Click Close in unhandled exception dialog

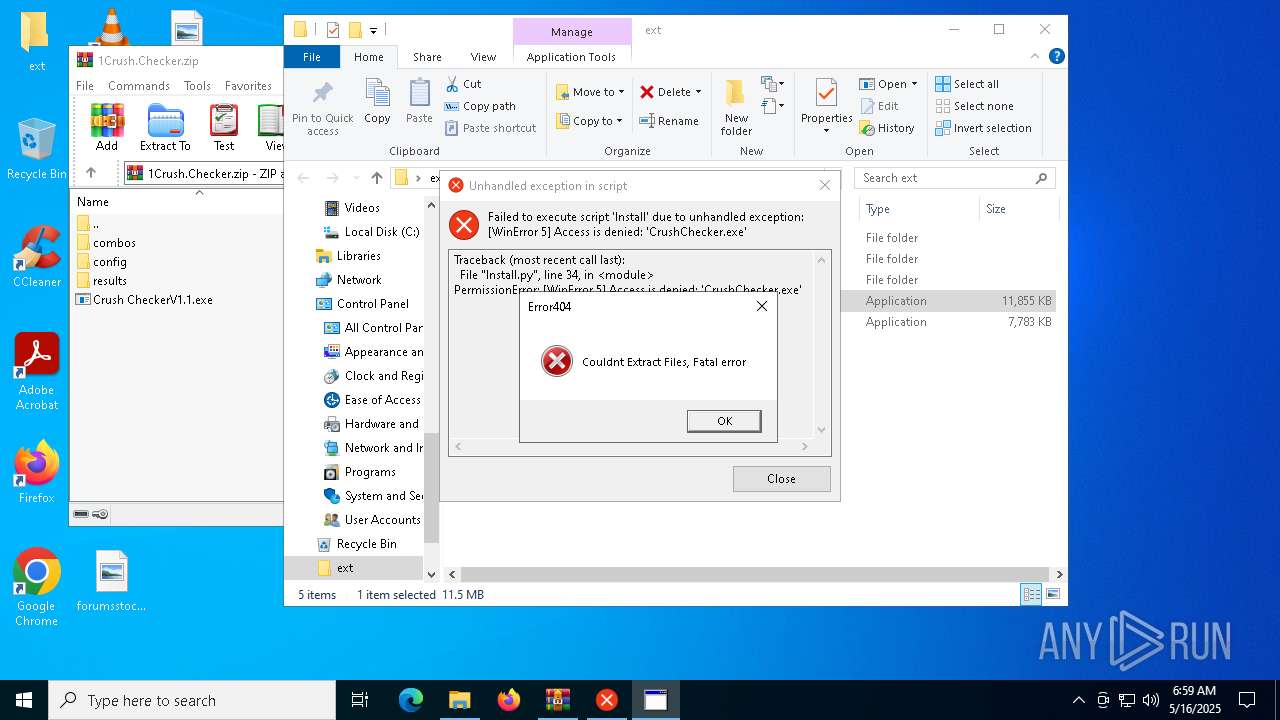pyautogui.click(x=781, y=479)
